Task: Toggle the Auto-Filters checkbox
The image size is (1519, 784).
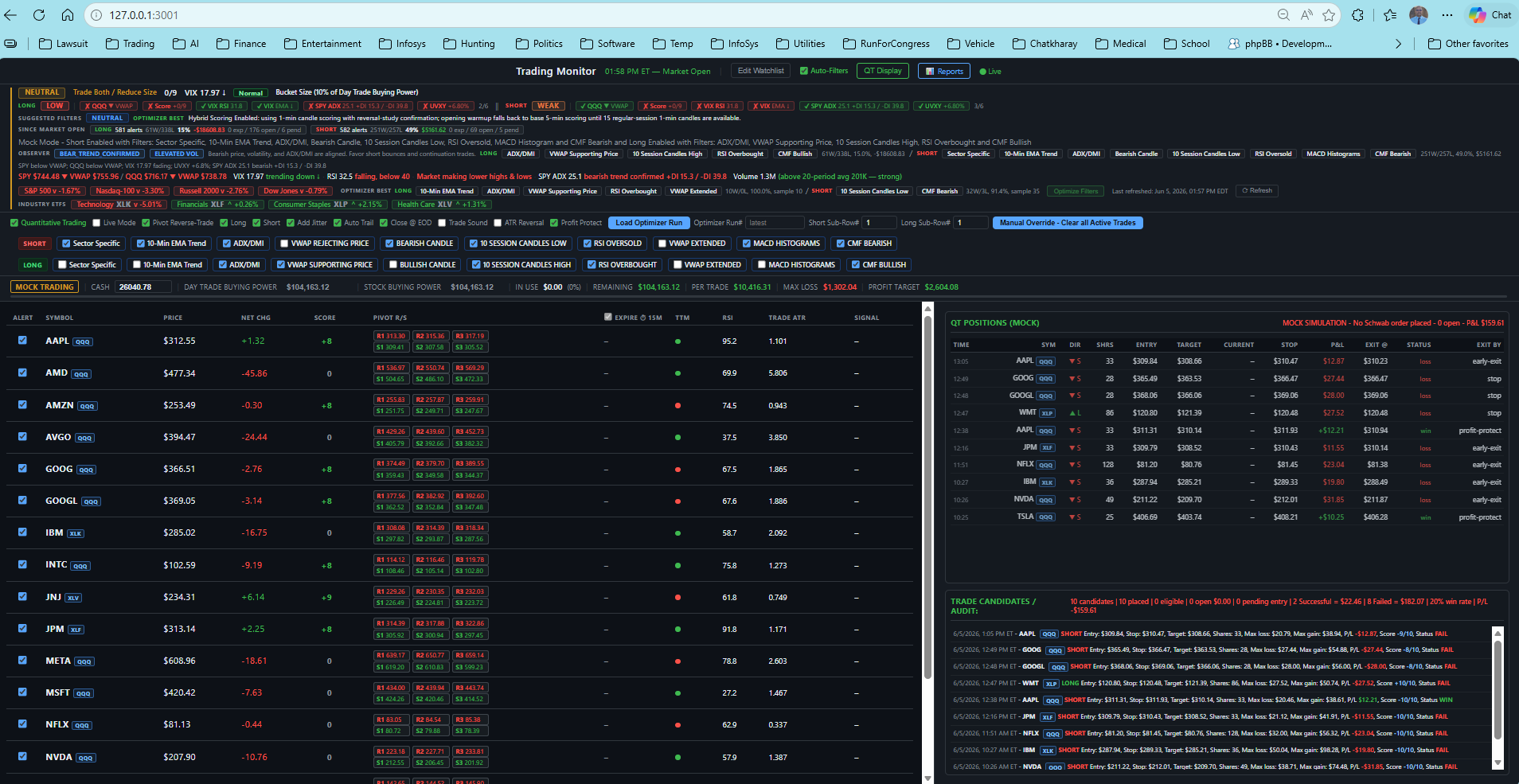Action: click(x=804, y=71)
